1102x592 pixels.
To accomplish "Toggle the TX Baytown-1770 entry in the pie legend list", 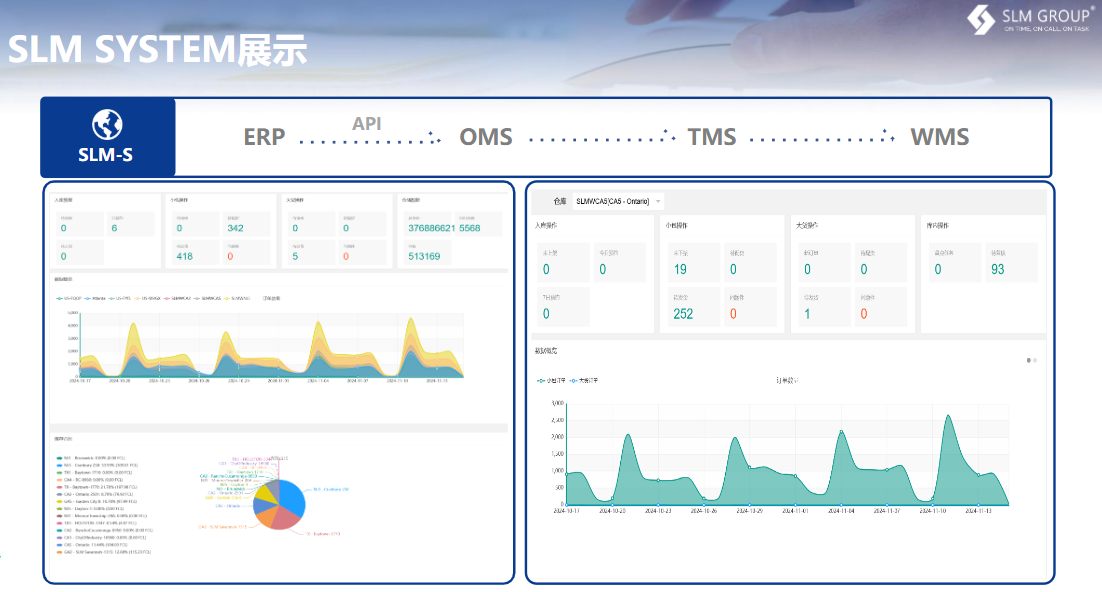I will [x=98, y=487].
